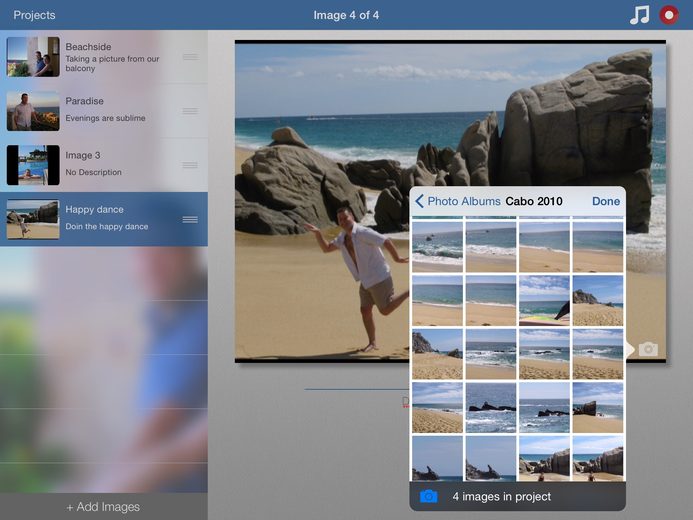
Task: Pick third-row second photo of choppy waves
Action: pos(491,354)
